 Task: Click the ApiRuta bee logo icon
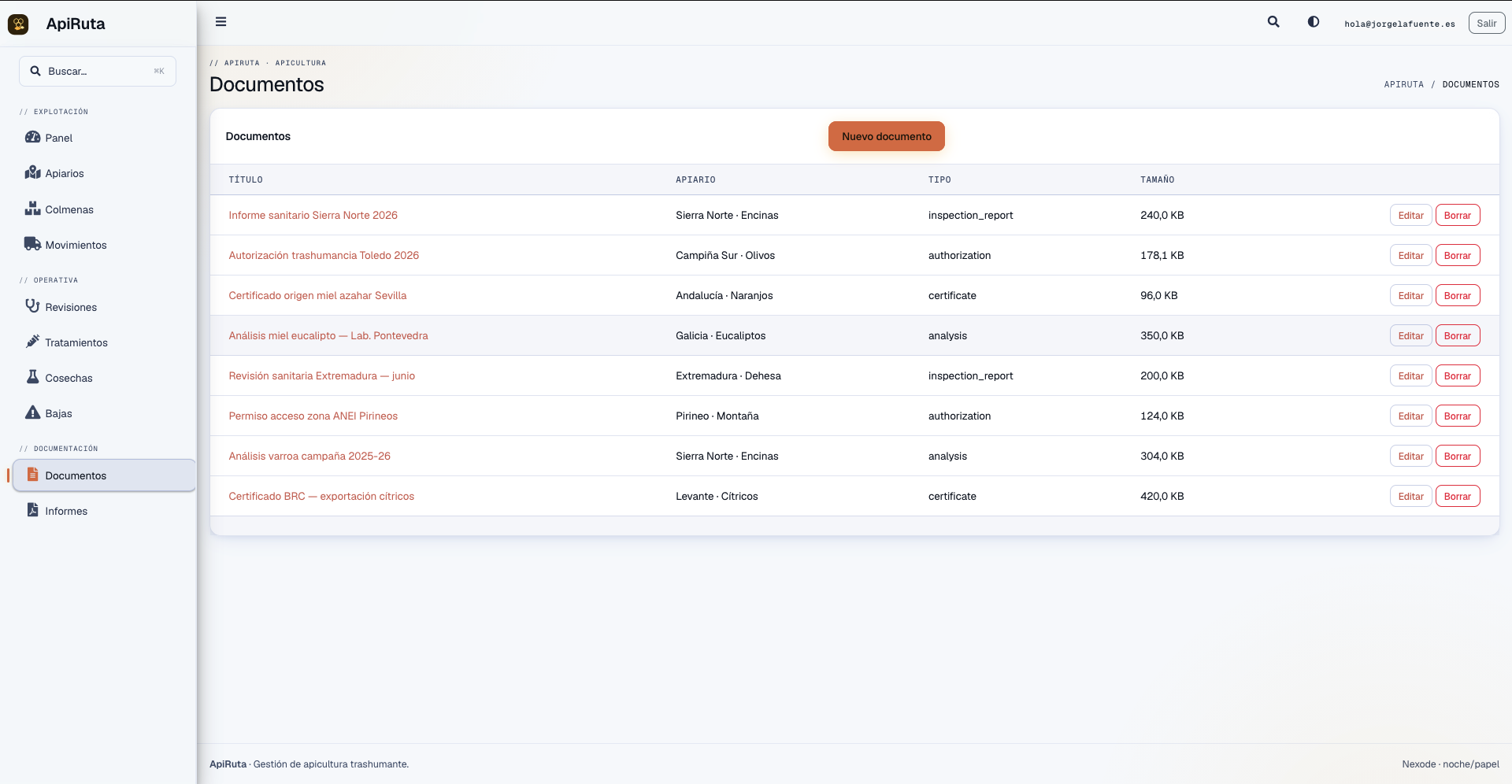18,24
